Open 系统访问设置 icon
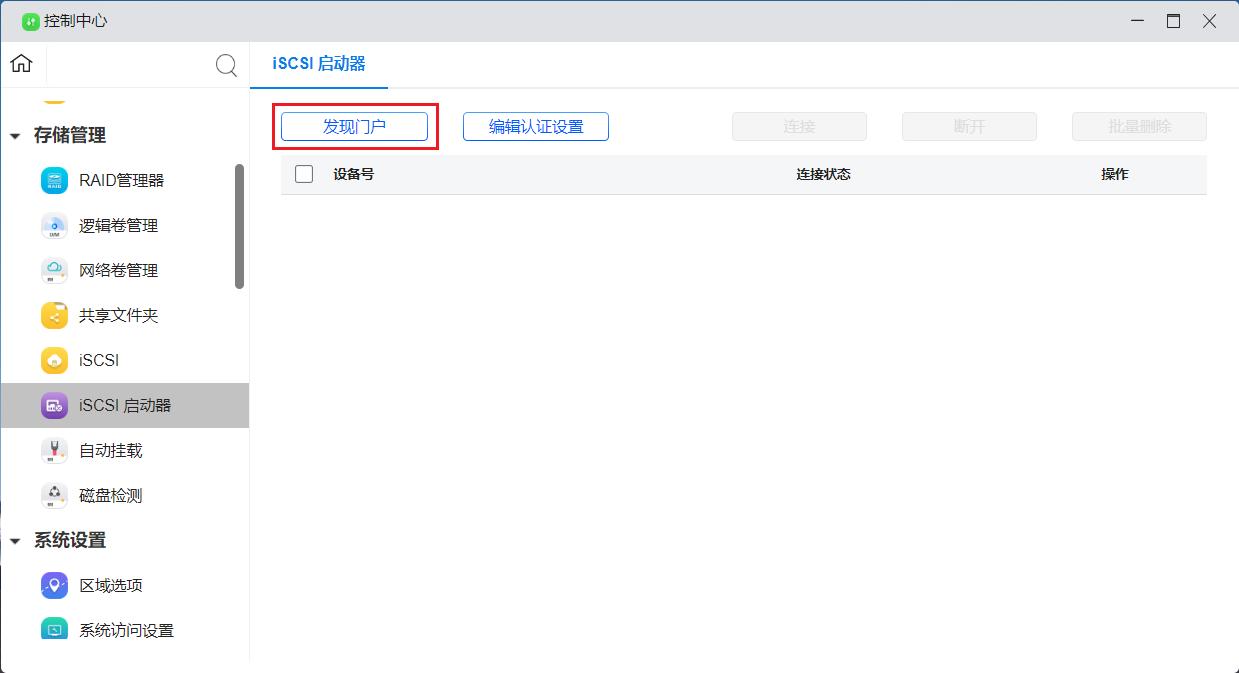Image resolution: width=1239 pixels, height=673 pixels. (54, 629)
